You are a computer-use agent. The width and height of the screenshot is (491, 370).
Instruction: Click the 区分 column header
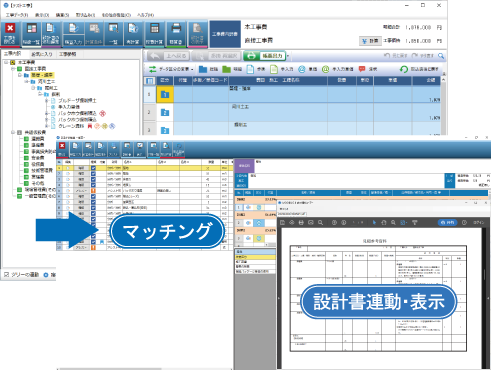165,80
